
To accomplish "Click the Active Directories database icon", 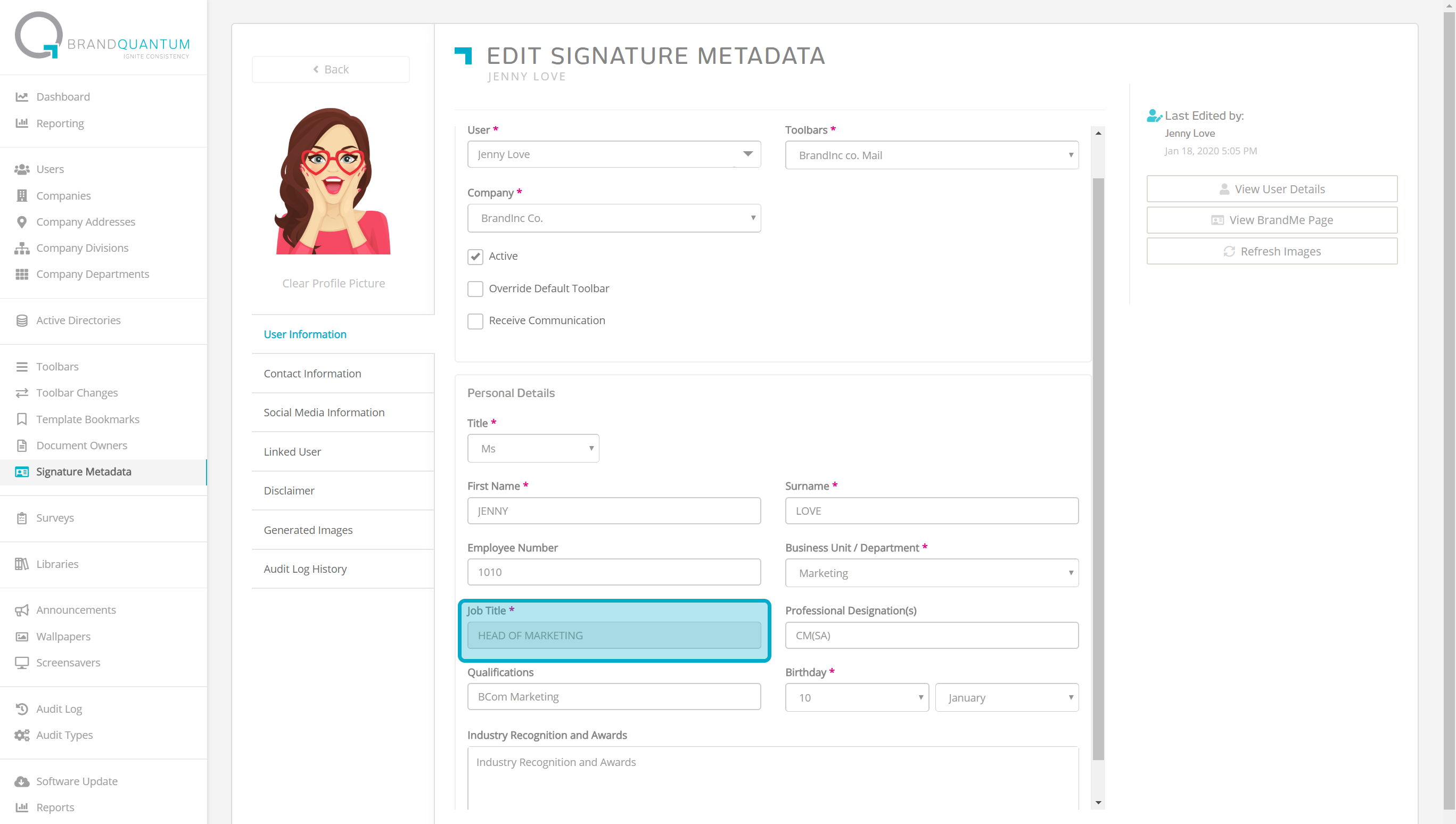I will [x=21, y=320].
